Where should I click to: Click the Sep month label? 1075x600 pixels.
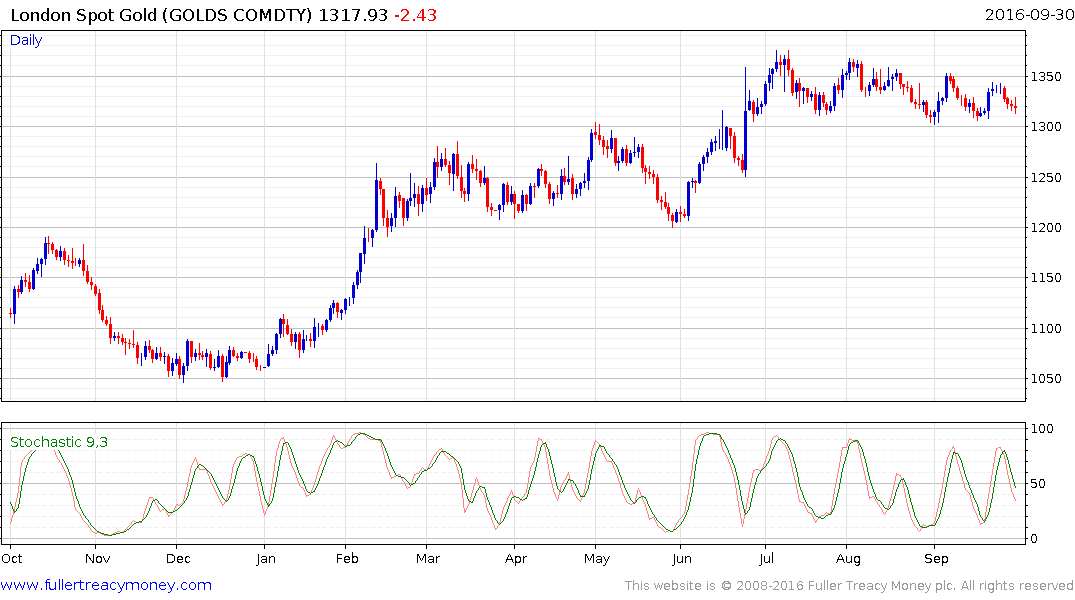point(936,558)
